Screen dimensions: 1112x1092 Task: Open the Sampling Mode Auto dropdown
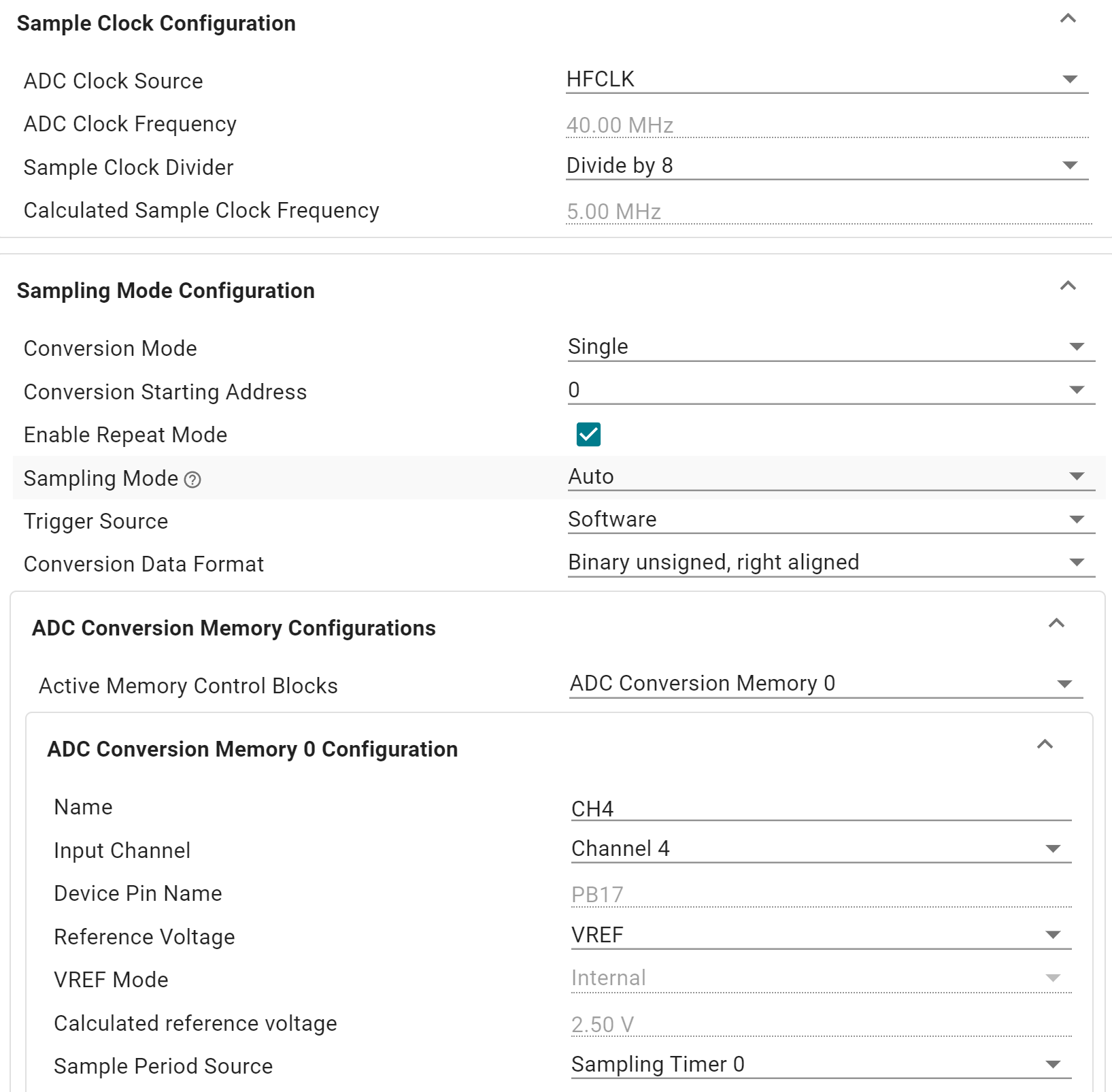pos(830,476)
